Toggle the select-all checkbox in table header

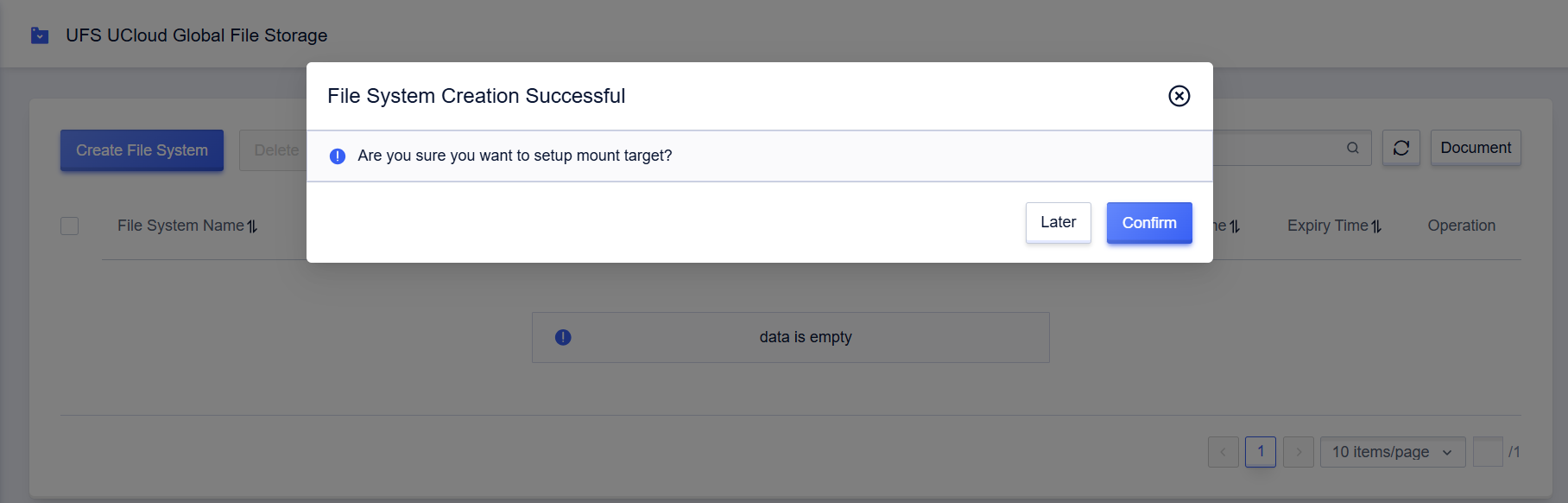70,226
